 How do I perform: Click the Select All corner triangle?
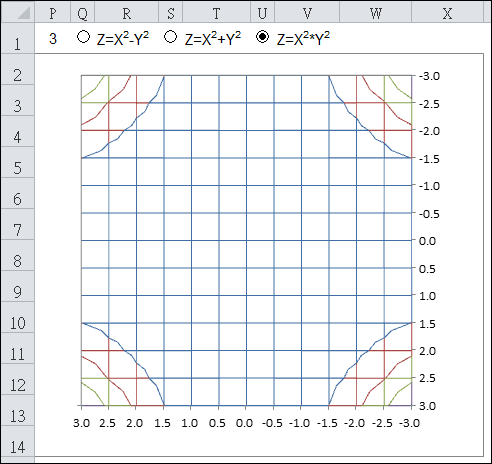point(17,12)
